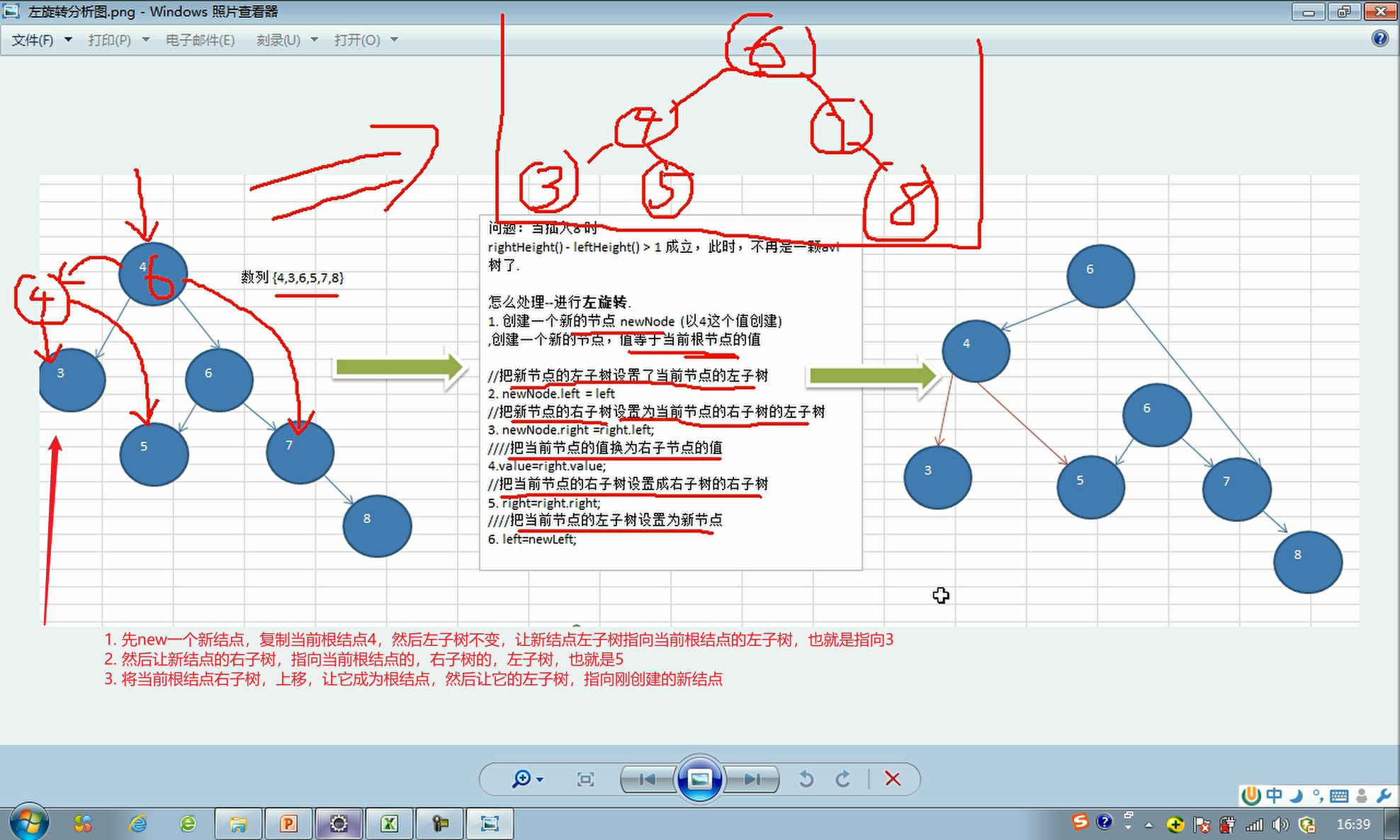
Task: Click the line '6. left=newLeft;'
Action: (531, 539)
